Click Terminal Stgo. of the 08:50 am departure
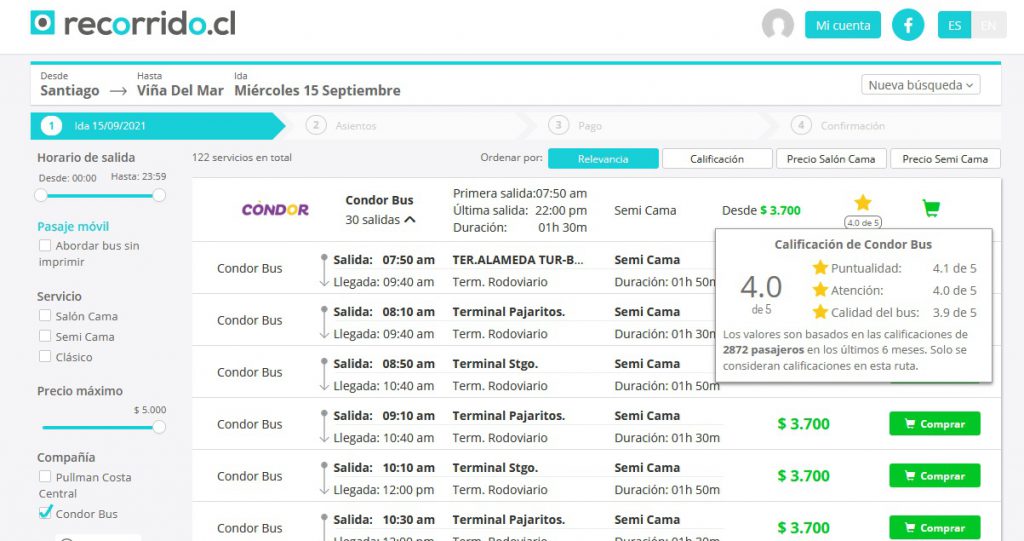Image resolution: width=1024 pixels, height=541 pixels. [495, 363]
